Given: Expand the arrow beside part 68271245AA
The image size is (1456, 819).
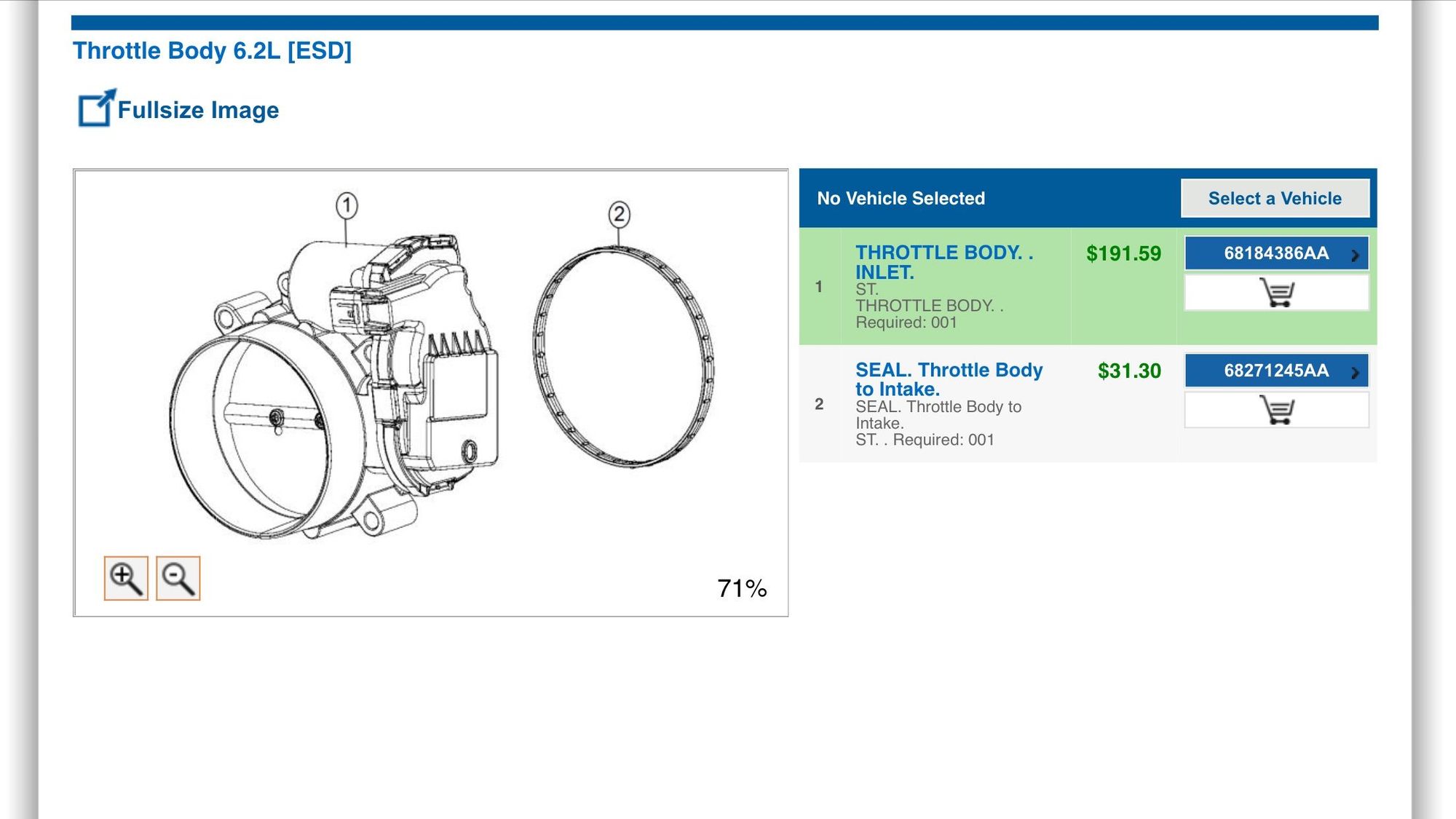Looking at the screenshot, I should click(x=1355, y=372).
